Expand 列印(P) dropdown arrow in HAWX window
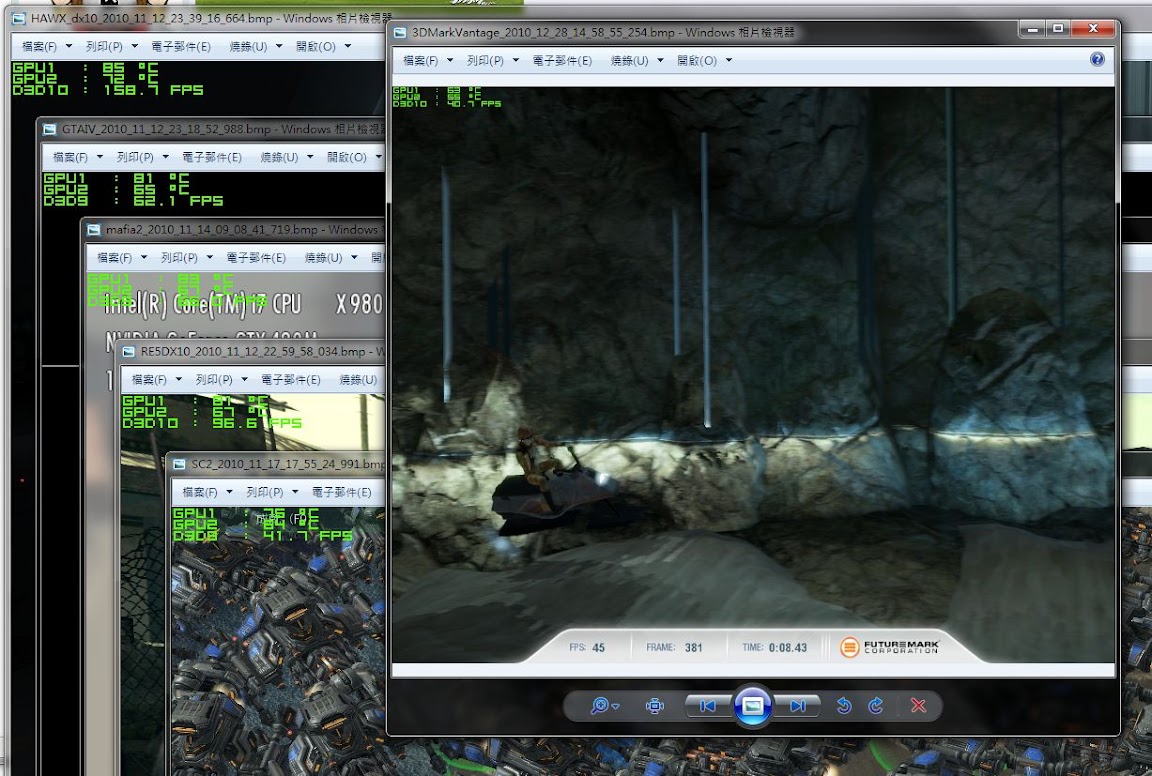 click(x=134, y=46)
